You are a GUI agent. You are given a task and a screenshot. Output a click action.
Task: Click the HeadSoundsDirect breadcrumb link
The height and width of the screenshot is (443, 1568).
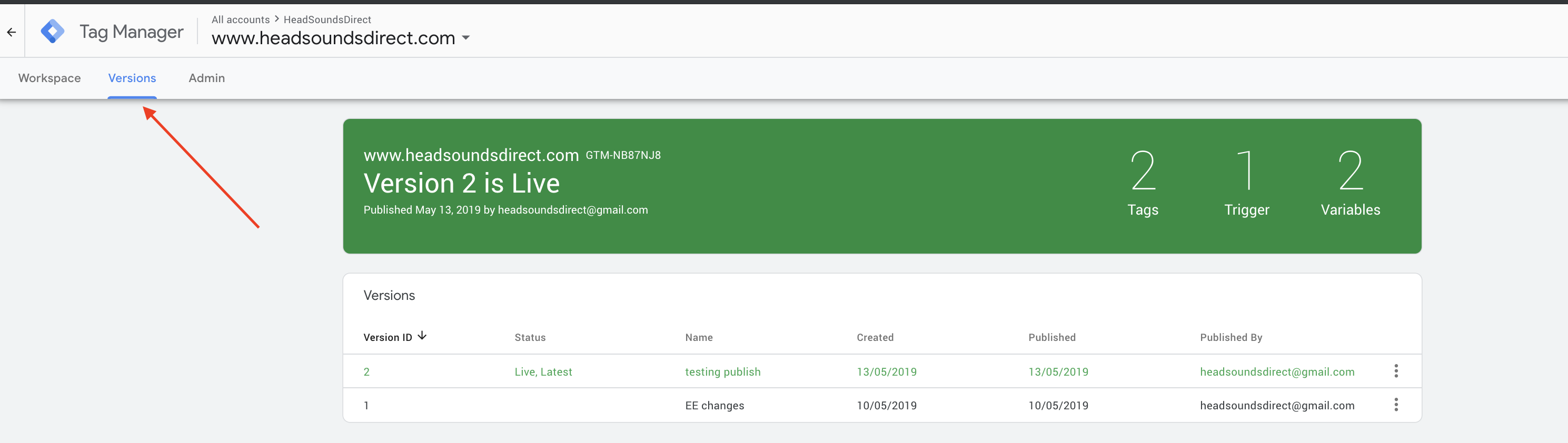click(x=327, y=19)
